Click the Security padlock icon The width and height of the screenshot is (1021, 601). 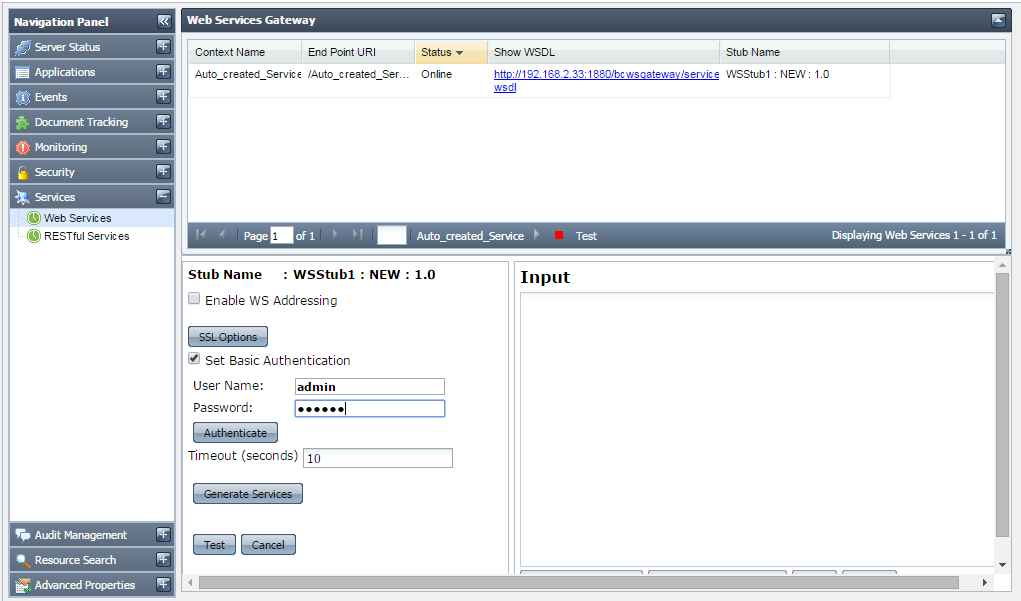23,172
